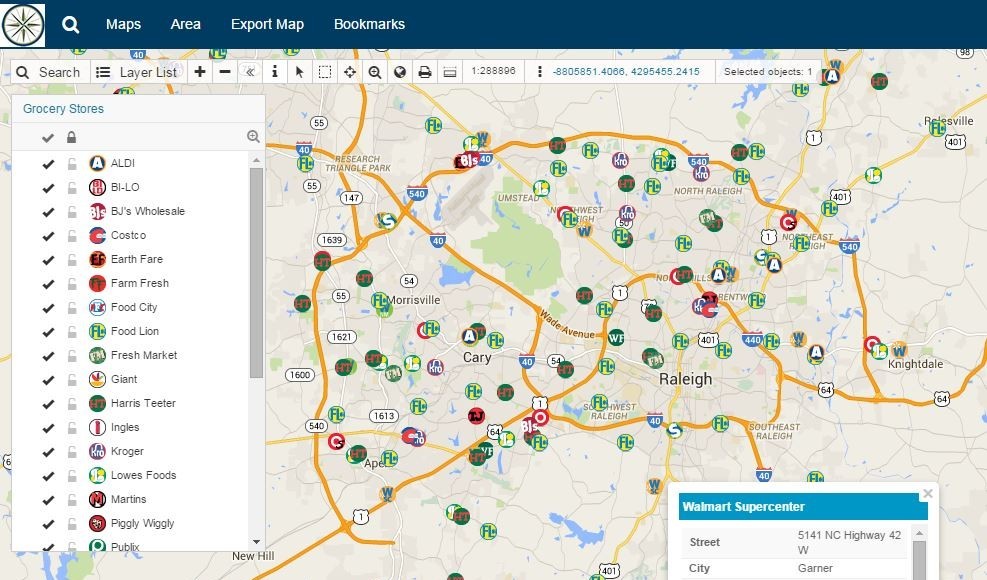The height and width of the screenshot is (580, 987).
Task: Click the Piggly Wiggly logo in legend
Action: pos(97,523)
